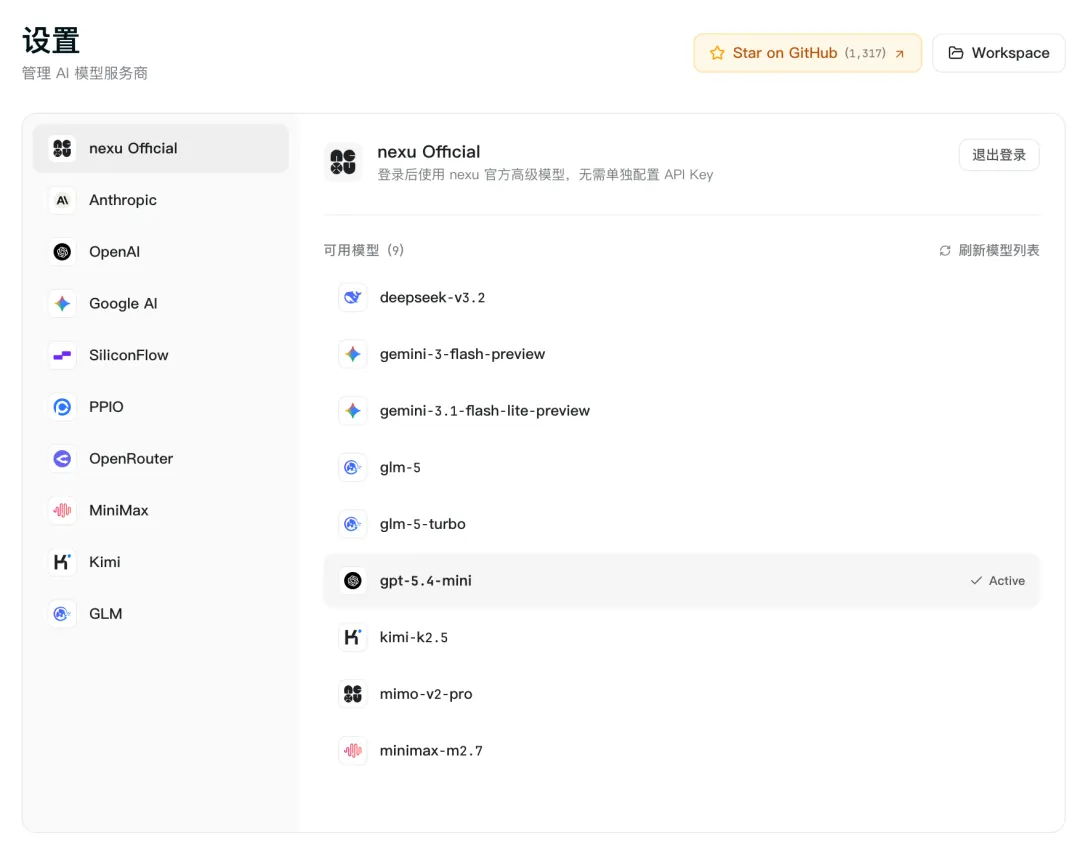Screen dimensions: 1080x846
Task: Click the OpenAI provider icon
Action: [x=62, y=252]
